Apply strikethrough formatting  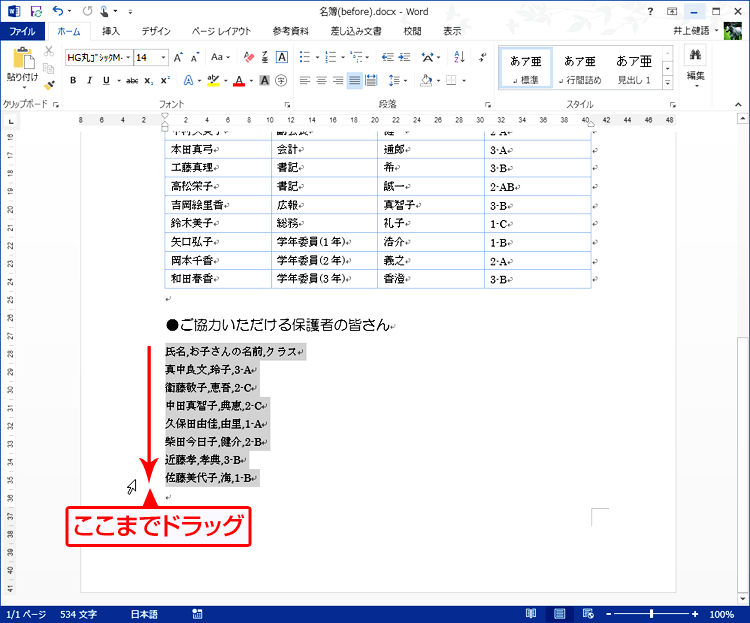point(132,81)
